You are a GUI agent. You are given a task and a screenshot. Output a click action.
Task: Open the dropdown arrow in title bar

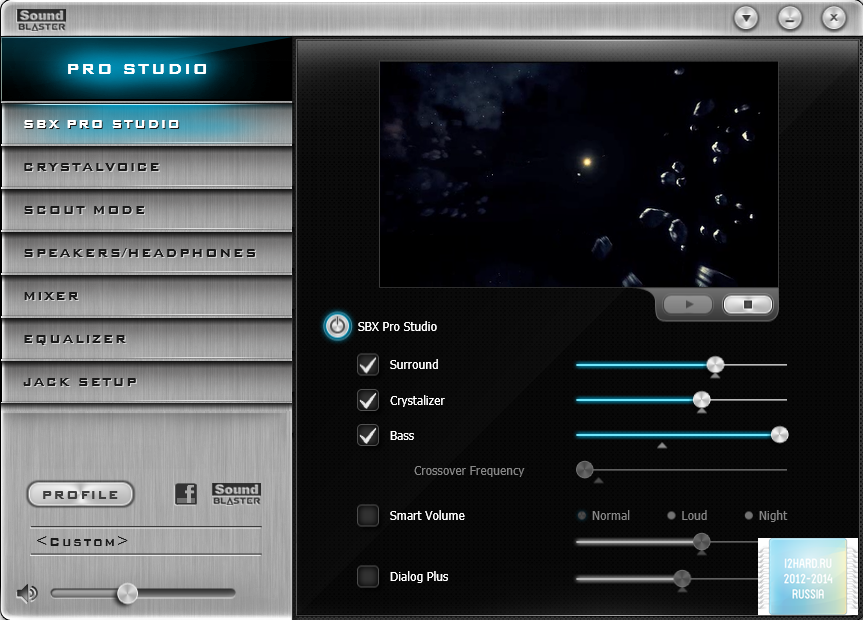click(746, 18)
